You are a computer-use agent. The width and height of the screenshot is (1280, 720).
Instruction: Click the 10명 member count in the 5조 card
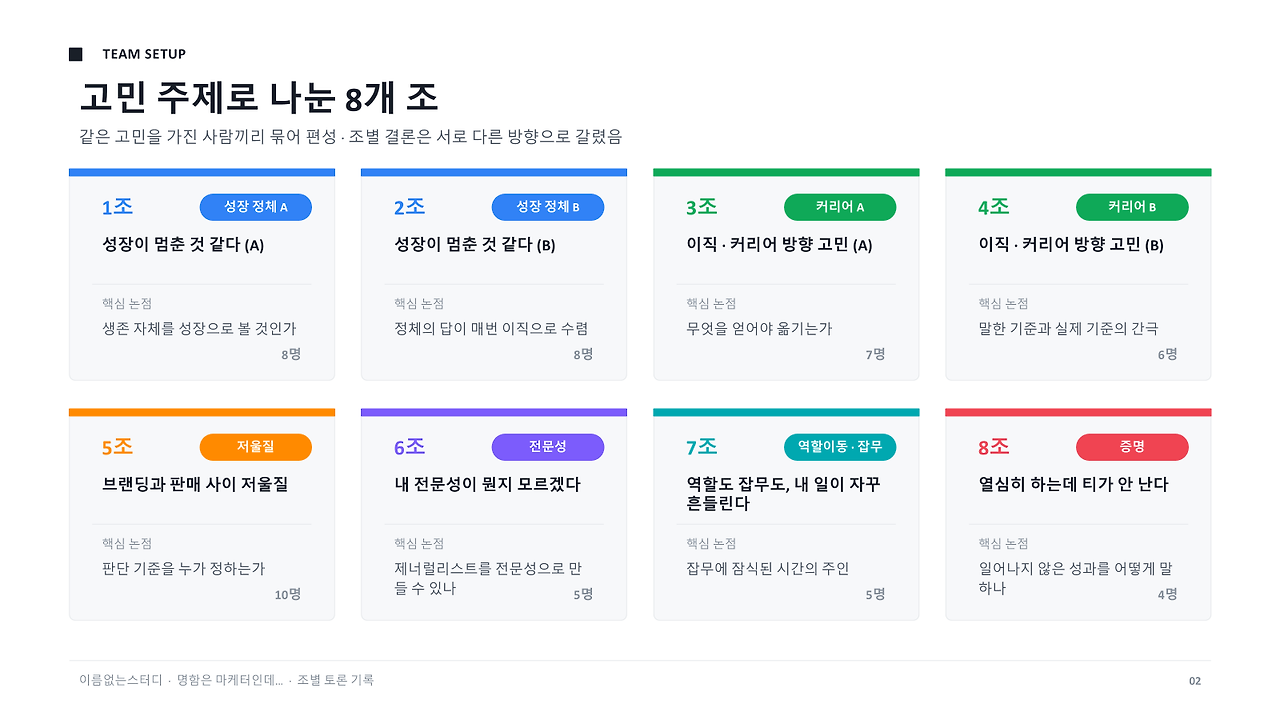pos(288,594)
